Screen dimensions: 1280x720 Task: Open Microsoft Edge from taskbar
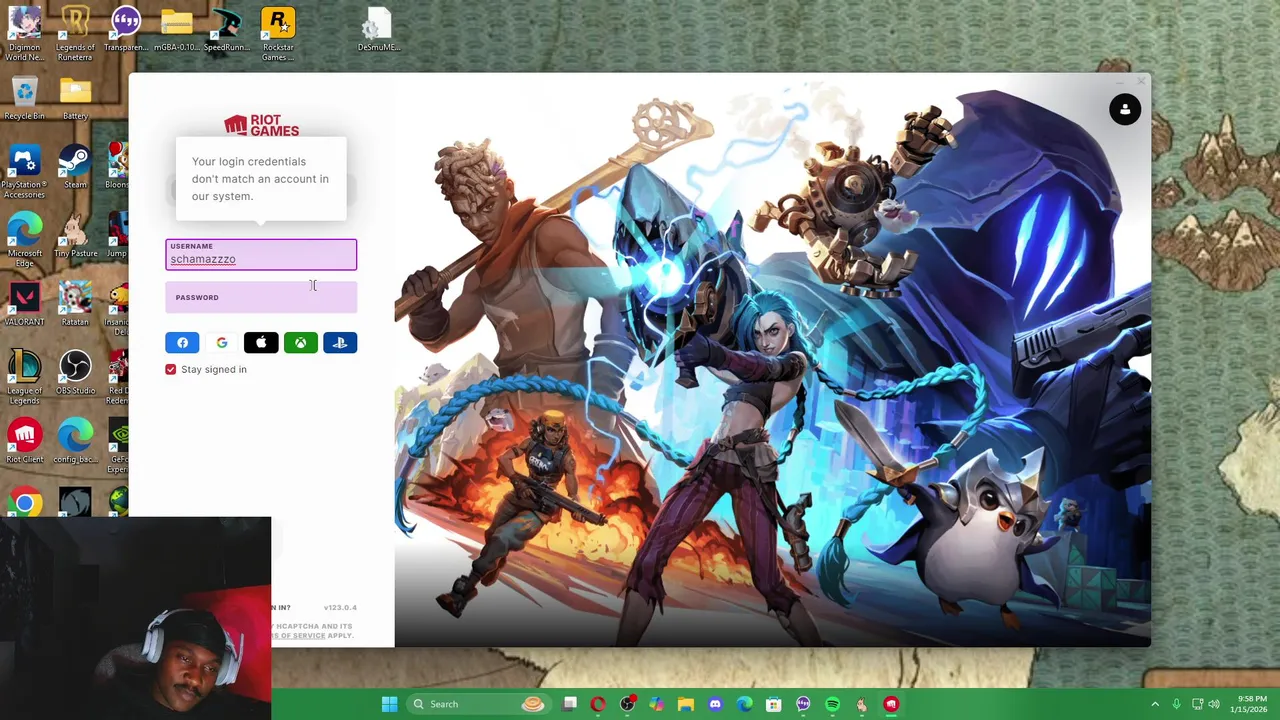point(744,704)
